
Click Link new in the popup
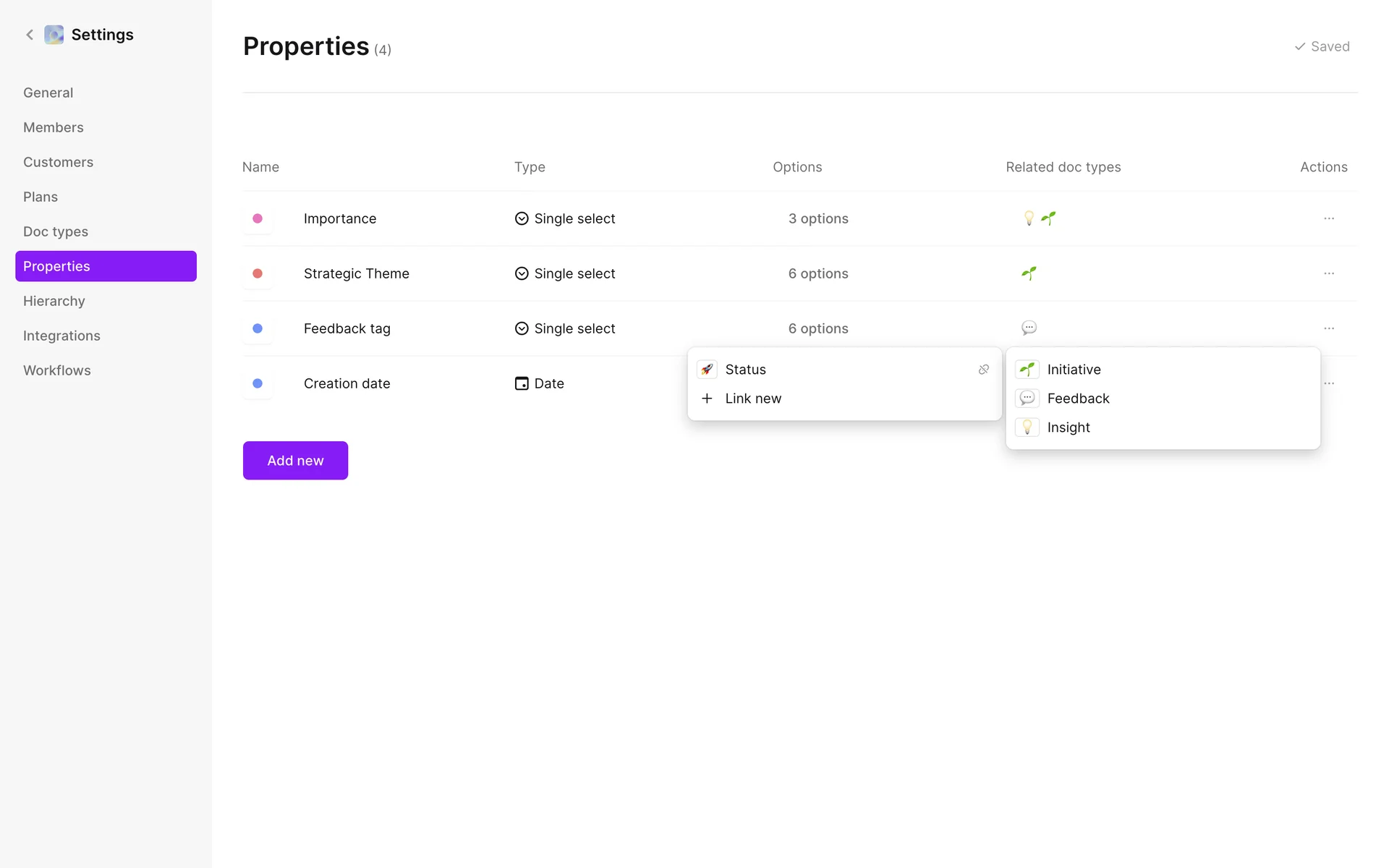tap(753, 399)
